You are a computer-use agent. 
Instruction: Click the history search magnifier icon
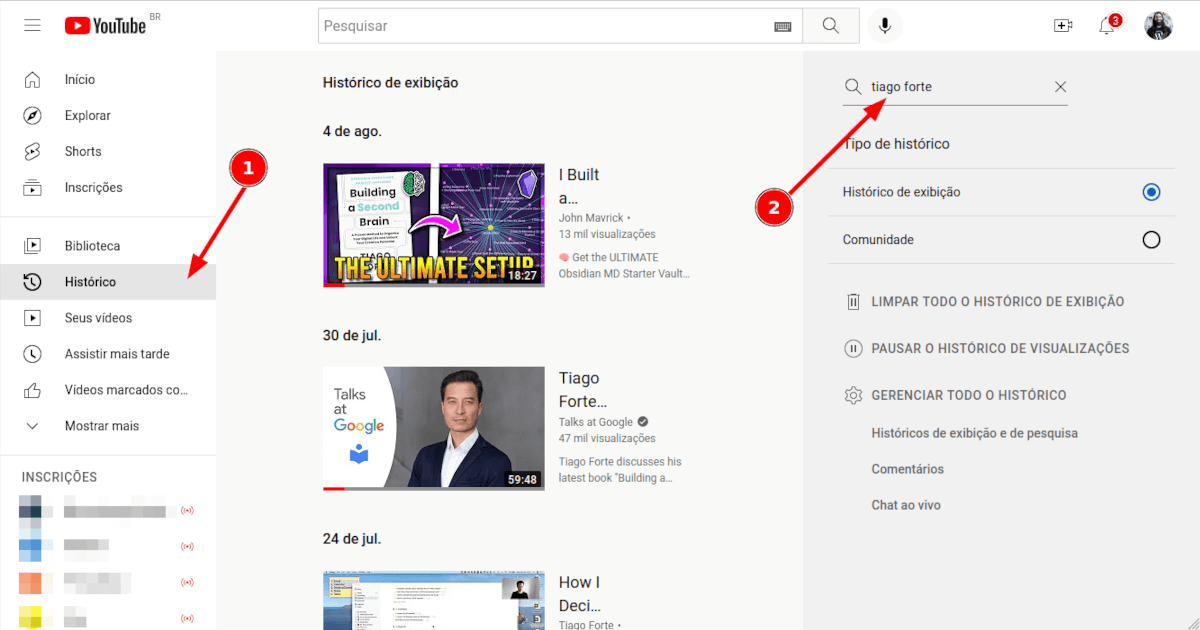[x=853, y=87]
